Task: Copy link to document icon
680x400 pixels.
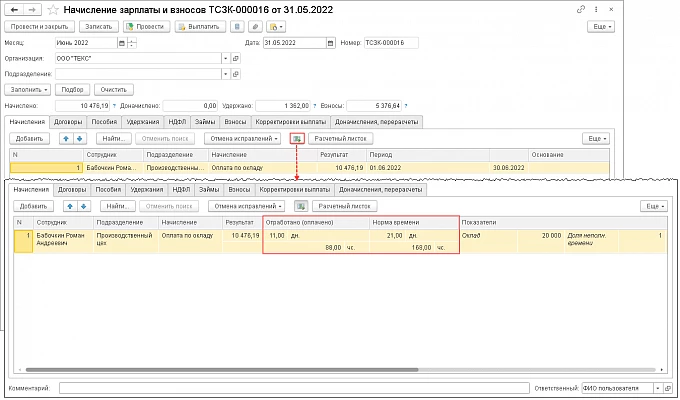Action: (581, 9)
